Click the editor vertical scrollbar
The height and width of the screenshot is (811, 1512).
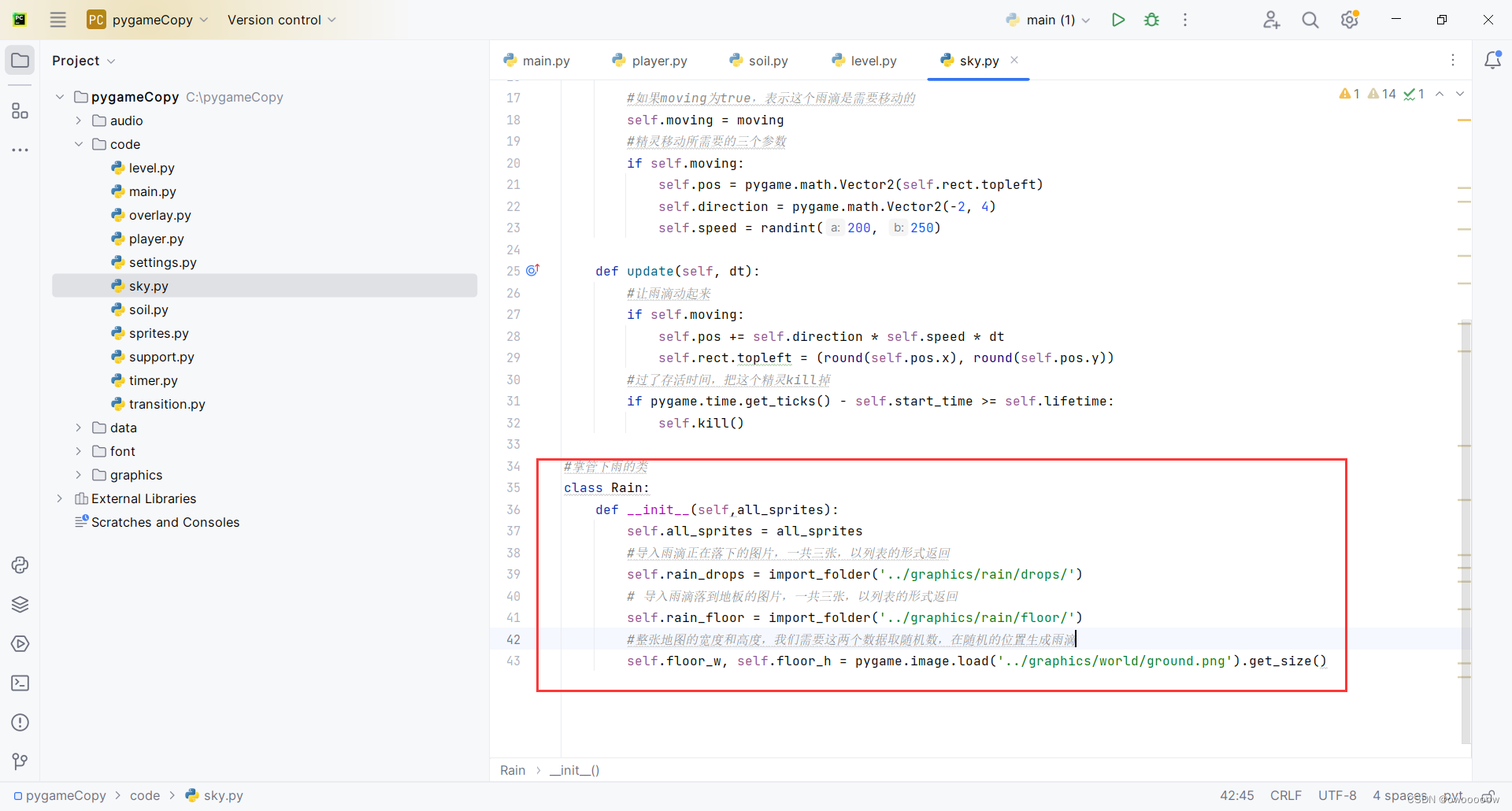coord(1466,532)
